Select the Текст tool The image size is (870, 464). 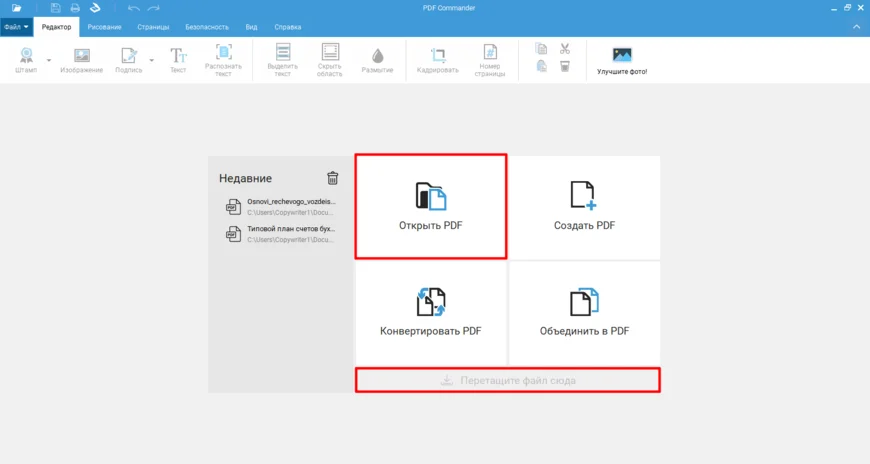tap(178, 60)
